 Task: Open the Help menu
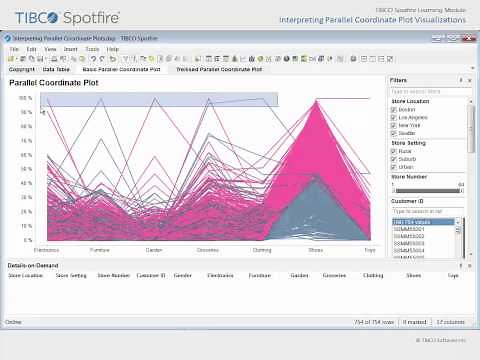coord(113,49)
